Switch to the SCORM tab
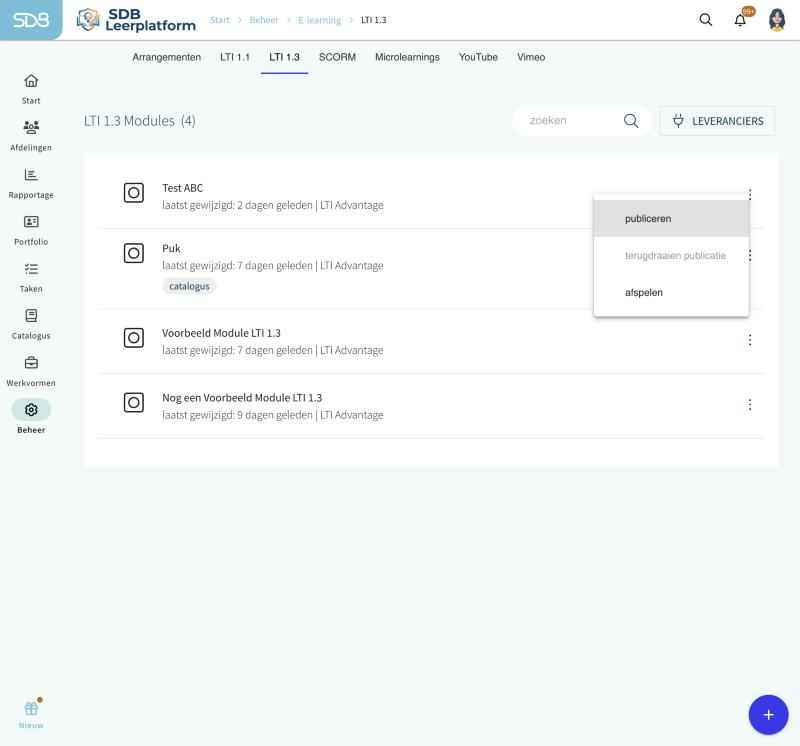The width and height of the screenshot is (800, 746). (337, 57)
